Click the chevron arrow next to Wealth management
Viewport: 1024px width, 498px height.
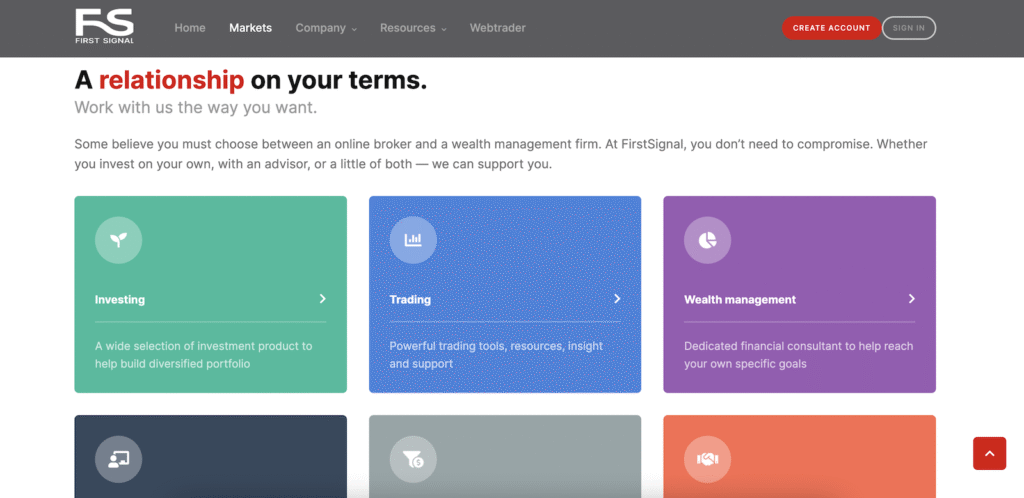tap(911, 299)
